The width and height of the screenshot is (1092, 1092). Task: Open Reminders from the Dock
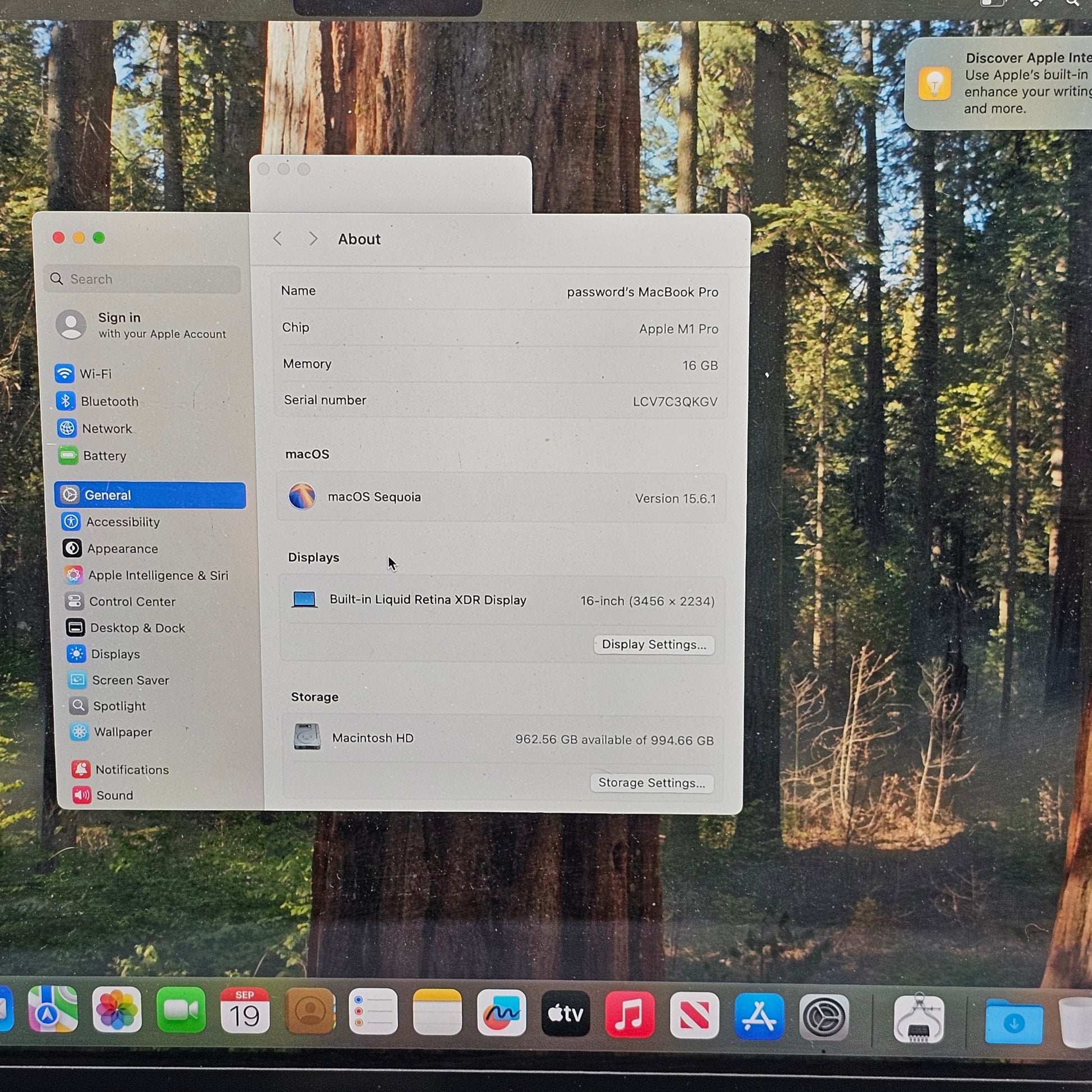(x=373, y=1013)
